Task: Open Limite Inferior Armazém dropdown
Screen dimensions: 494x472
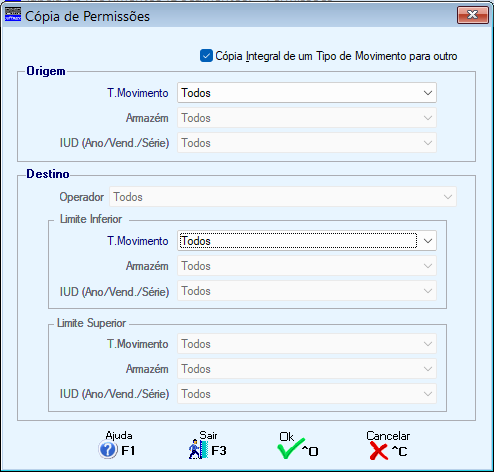Action: click(x=307, y=266)
